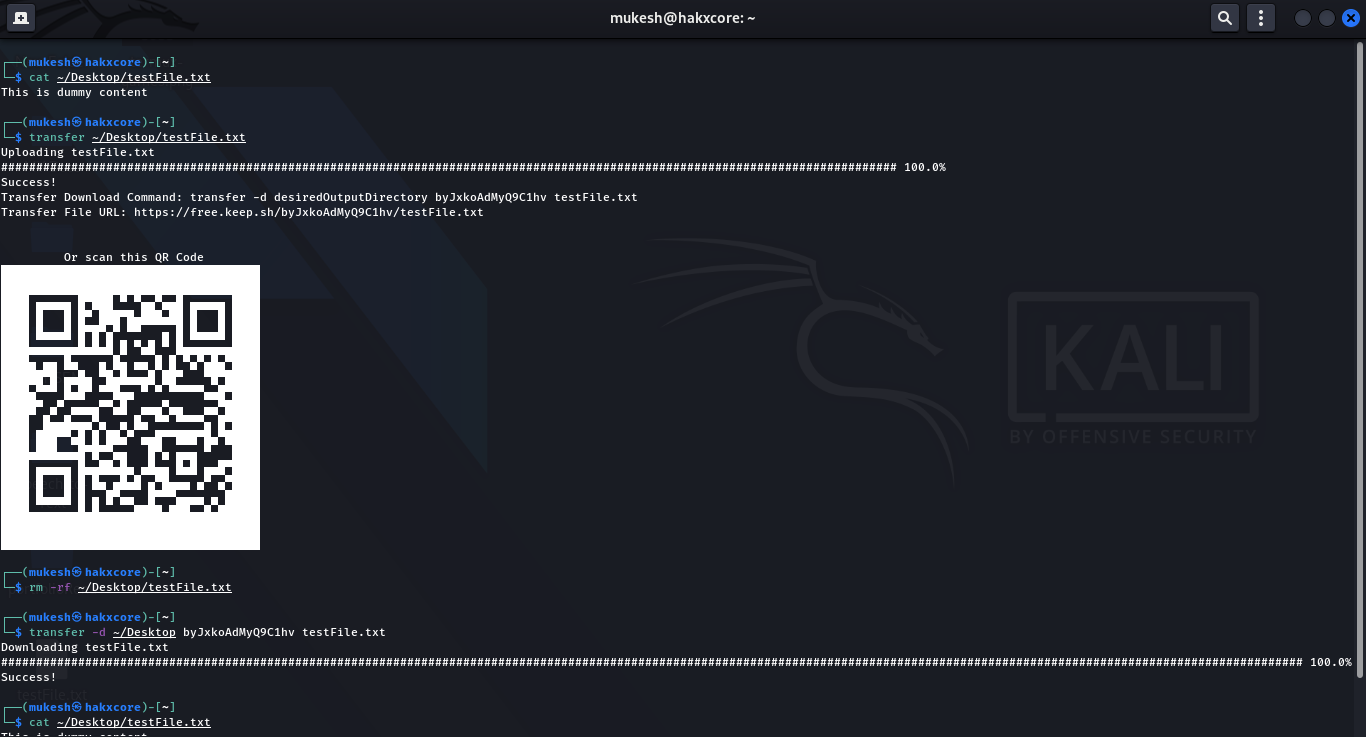This screenshot has width=1366, height=737.
Task: Click 'This is dummy content' output line
Action: click(74, 92)
